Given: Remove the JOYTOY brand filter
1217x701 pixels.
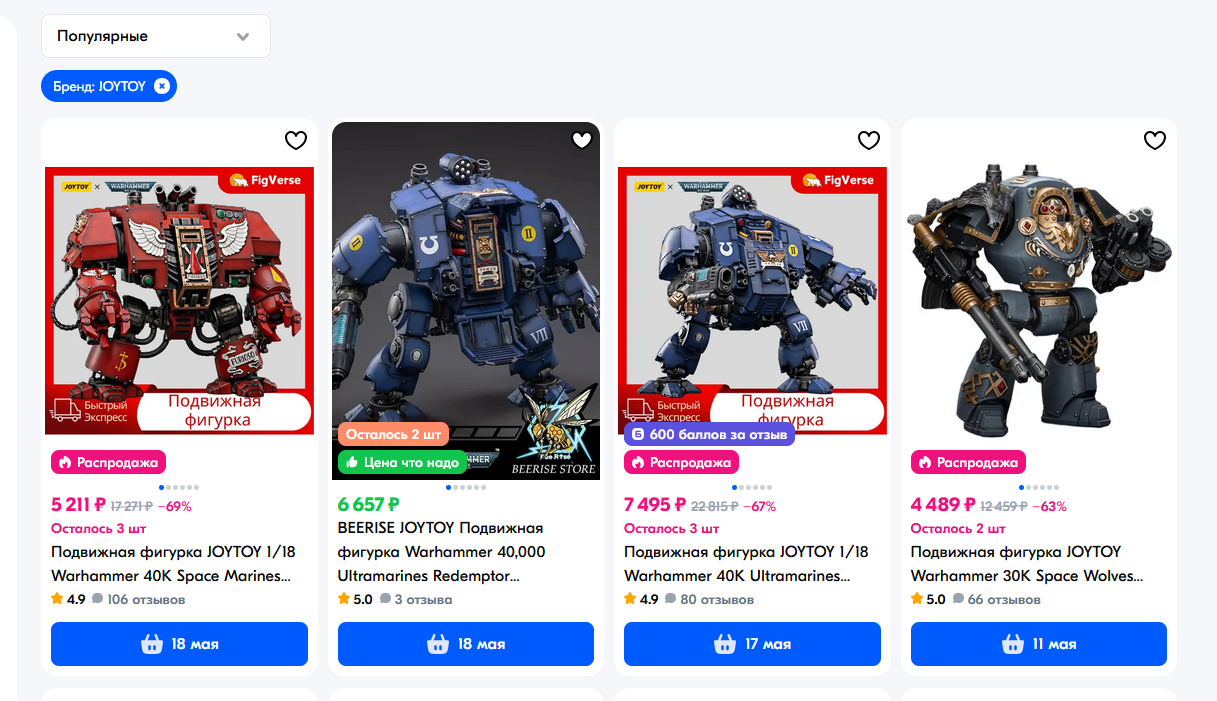Looking at the screenshot, I should click(x=163, y=86).
